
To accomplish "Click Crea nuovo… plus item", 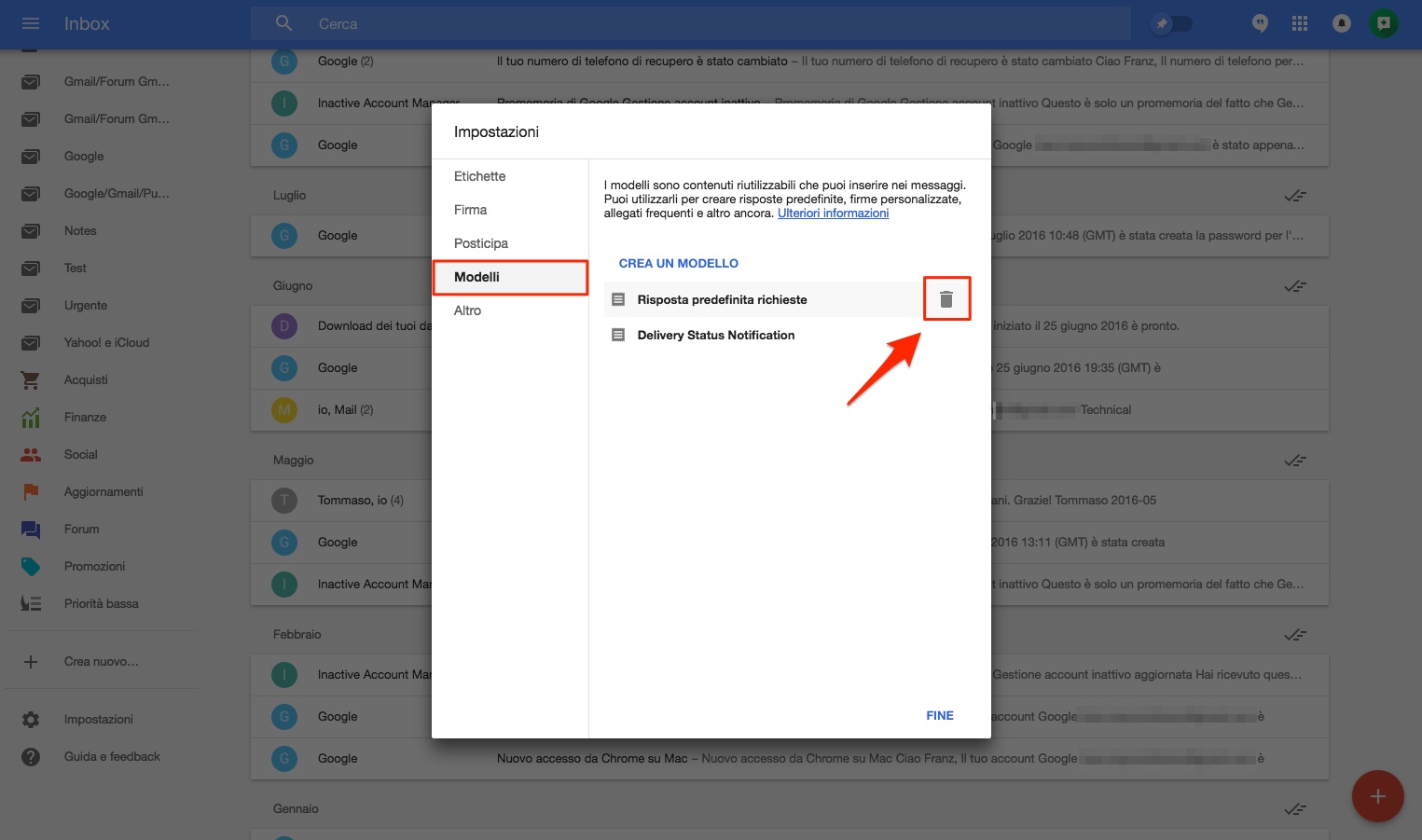I will pos(101,661).
